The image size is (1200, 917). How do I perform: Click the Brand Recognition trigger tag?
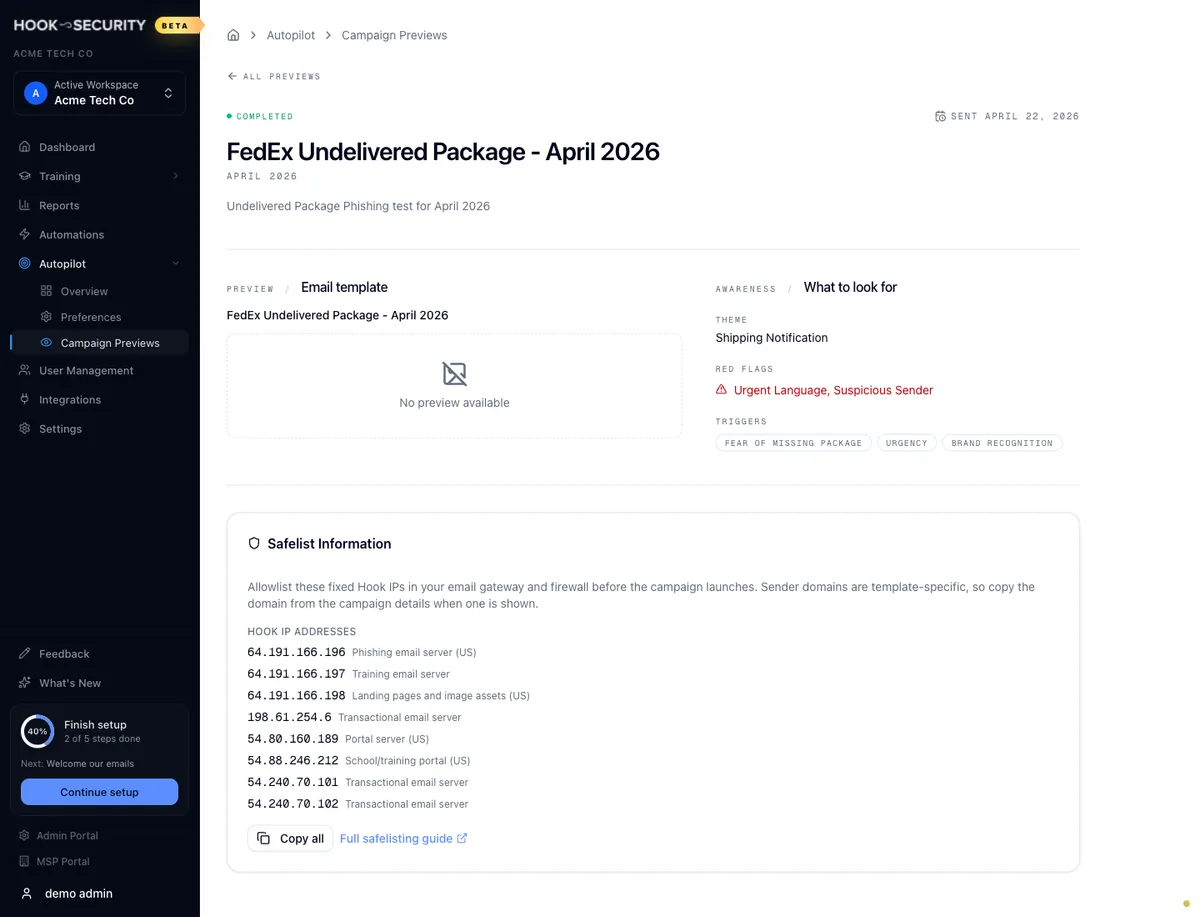(x=1002, y=443)
